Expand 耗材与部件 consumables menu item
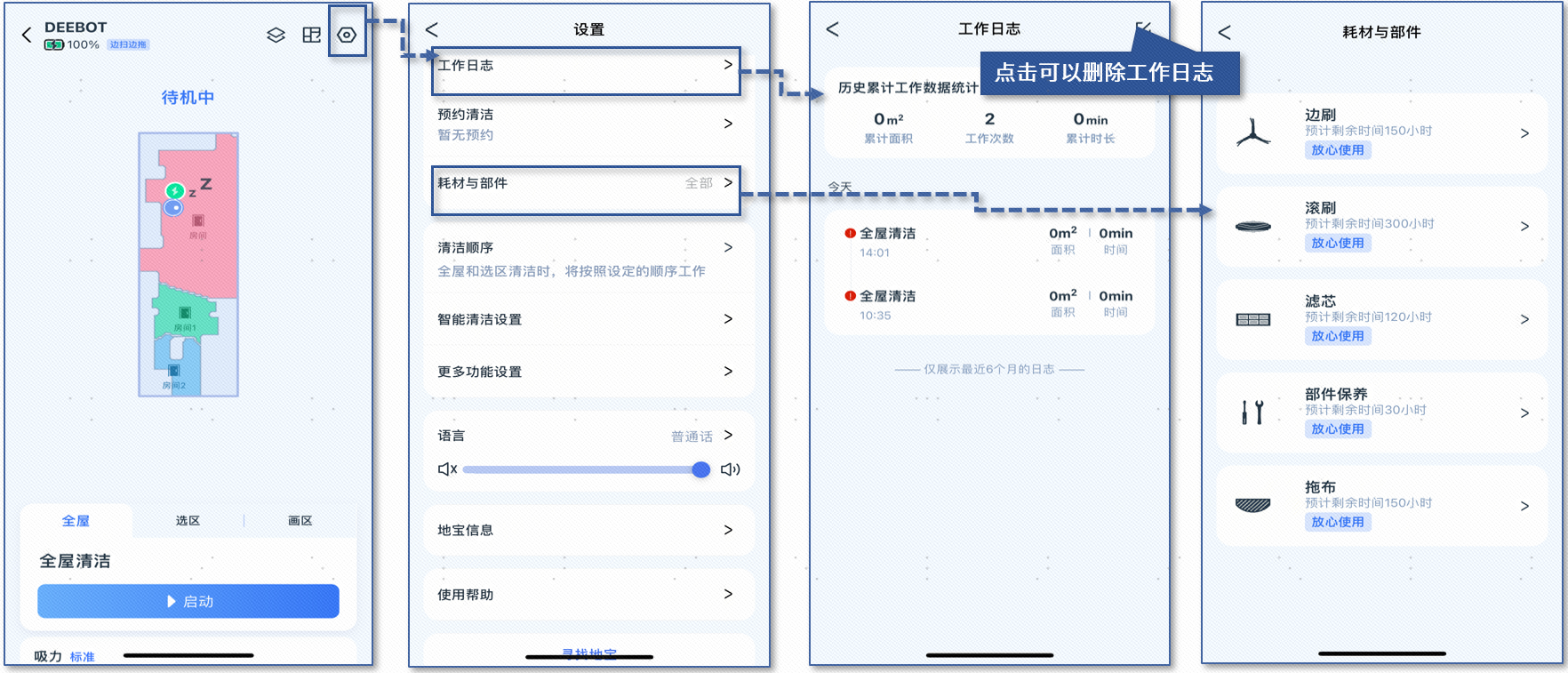Image resolution: width=1568 pixels, height=673 pixels. pyautogui.click(x=585, y=184)
